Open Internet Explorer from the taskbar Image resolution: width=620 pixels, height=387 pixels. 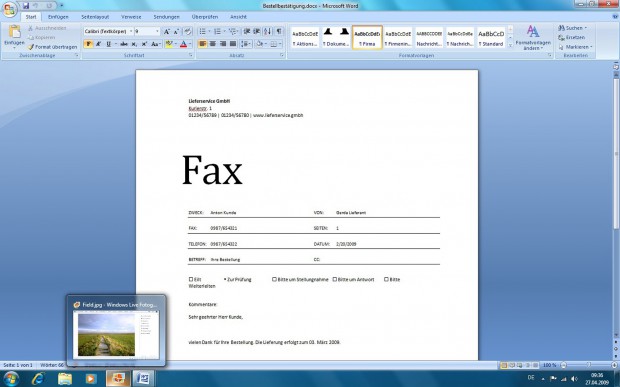(38, 379)
